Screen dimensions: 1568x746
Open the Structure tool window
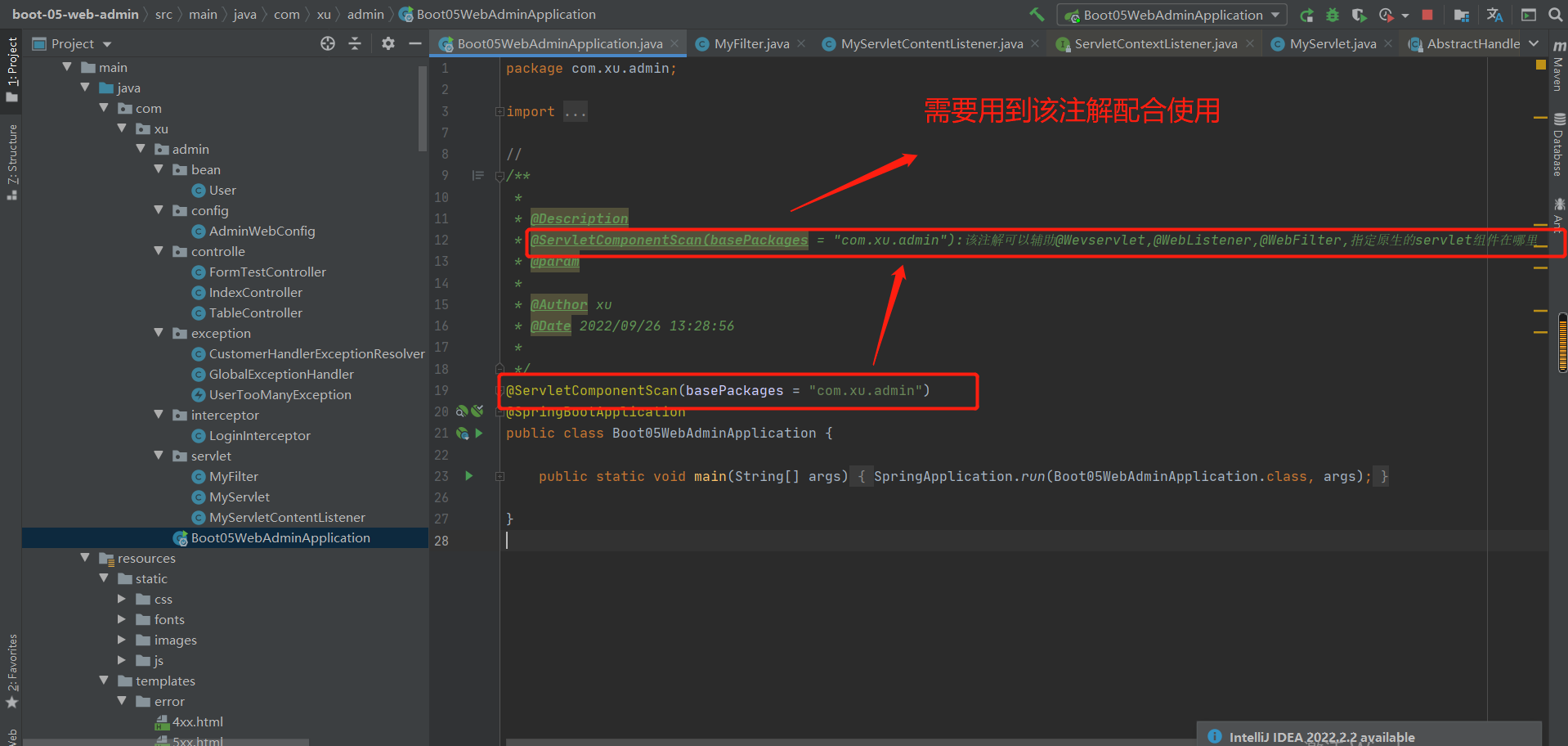(12, 161)
